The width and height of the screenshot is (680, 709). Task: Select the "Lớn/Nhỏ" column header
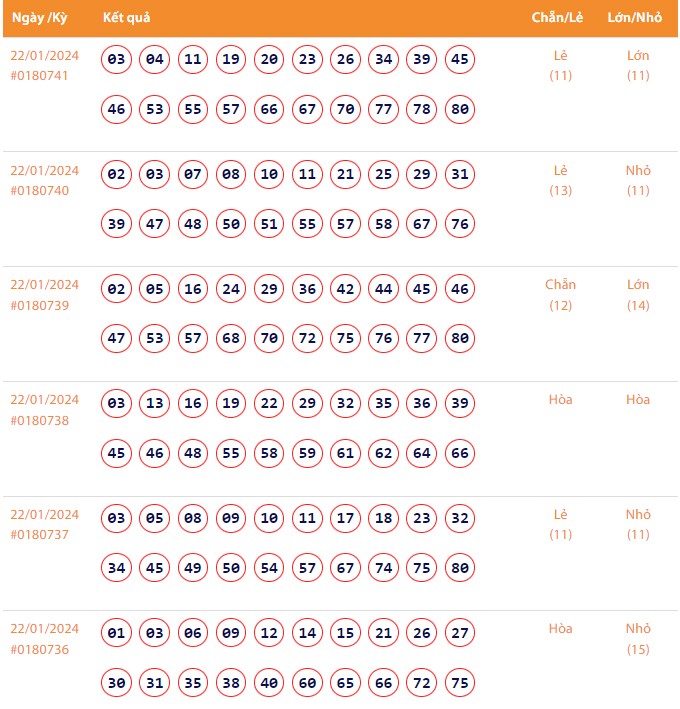click(634, 17)
